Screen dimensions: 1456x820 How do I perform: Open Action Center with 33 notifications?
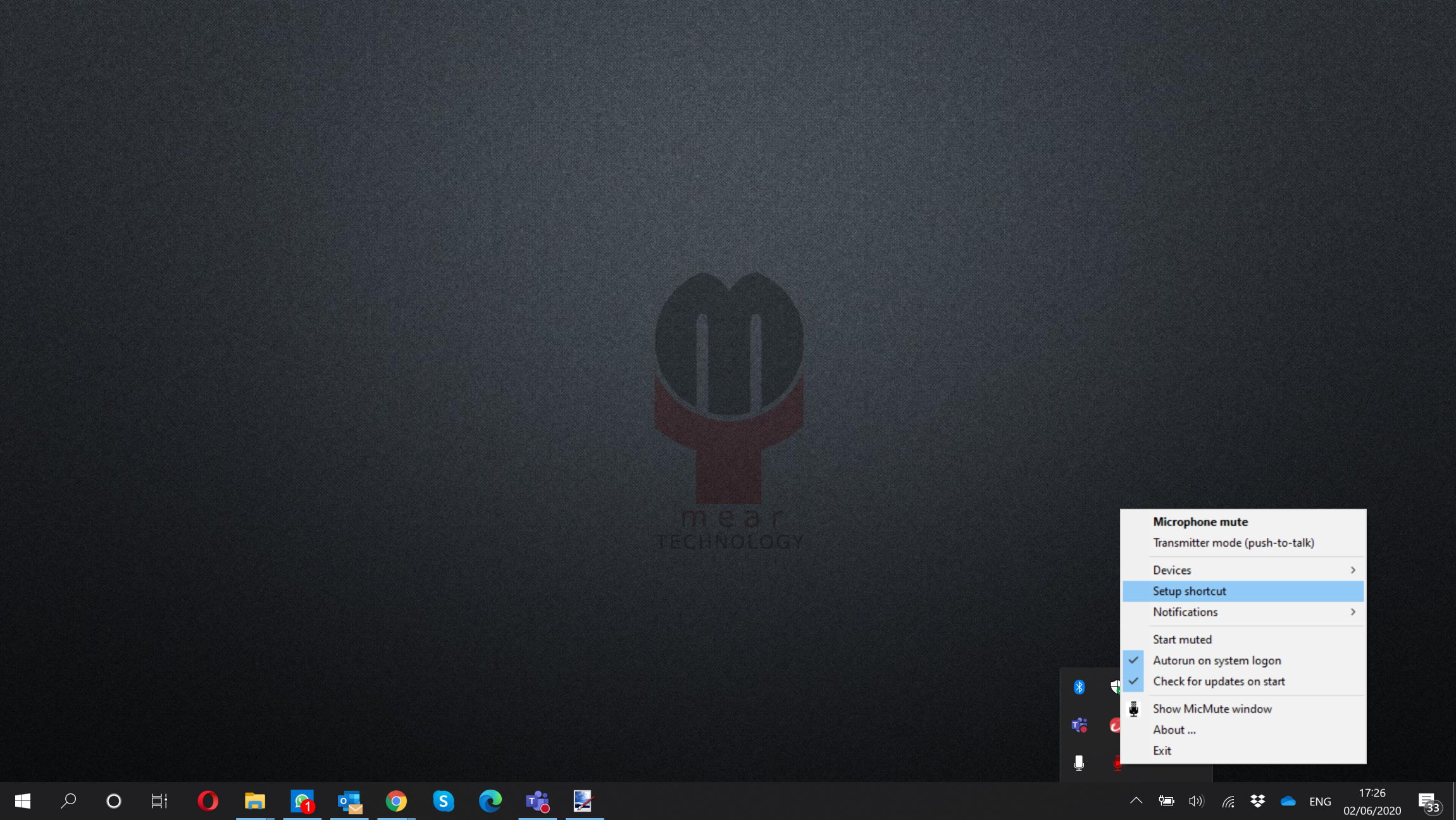[x=1429, y=802]
